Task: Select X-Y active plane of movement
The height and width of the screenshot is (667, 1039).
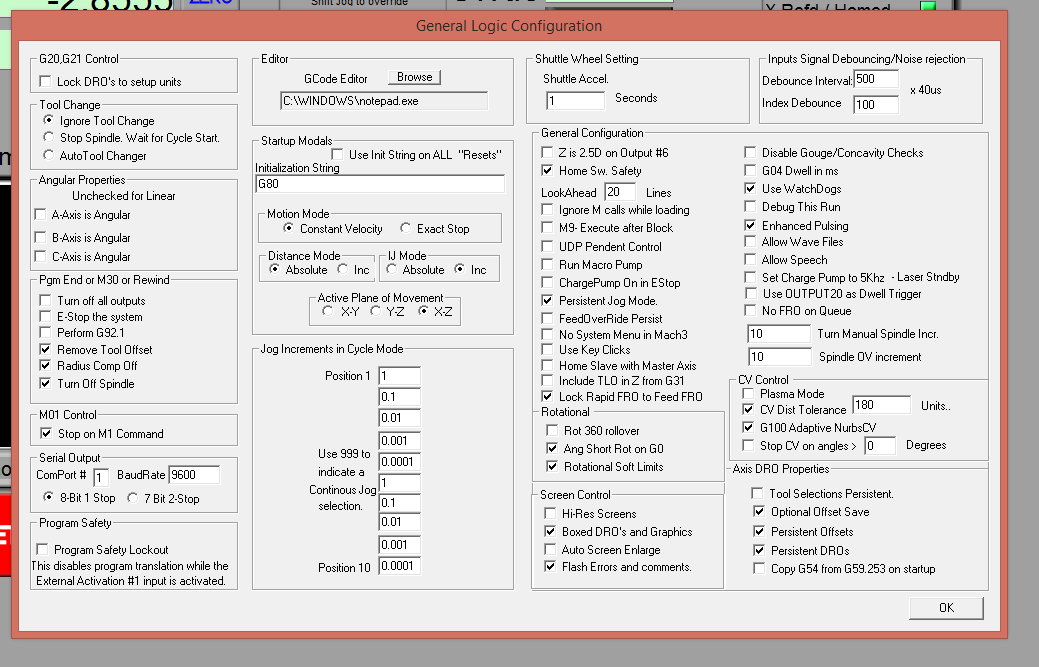Action: pos(328,311)
